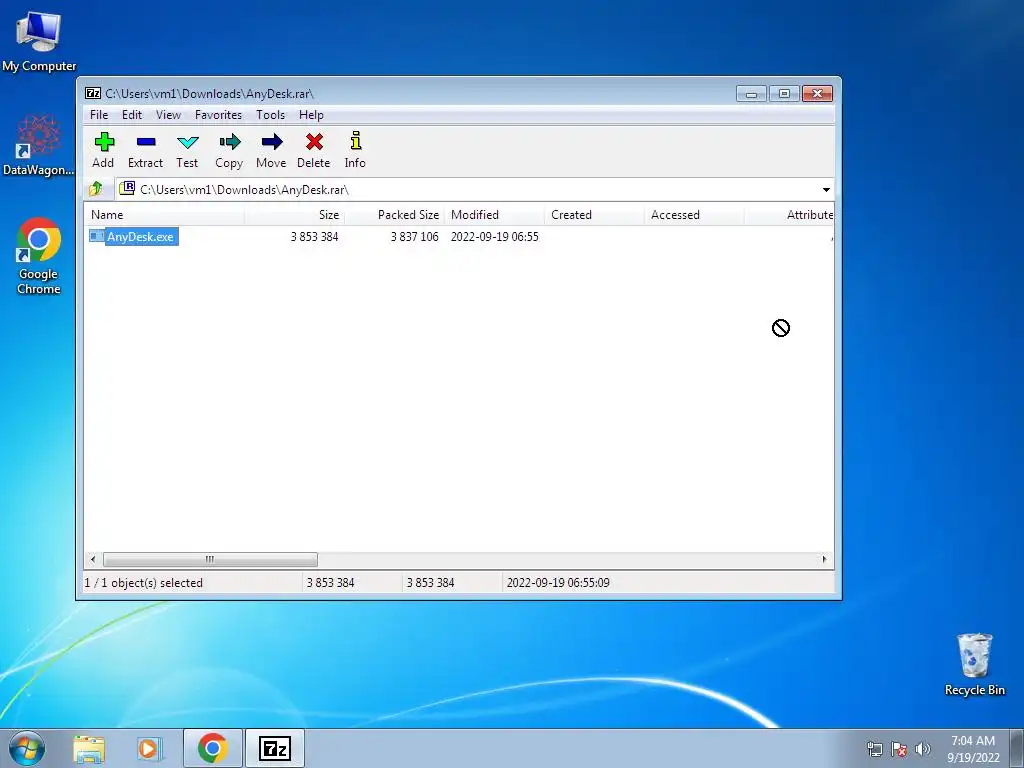Open the File menu
This screenshot has height=768, width=1024.
pos(99,115)
